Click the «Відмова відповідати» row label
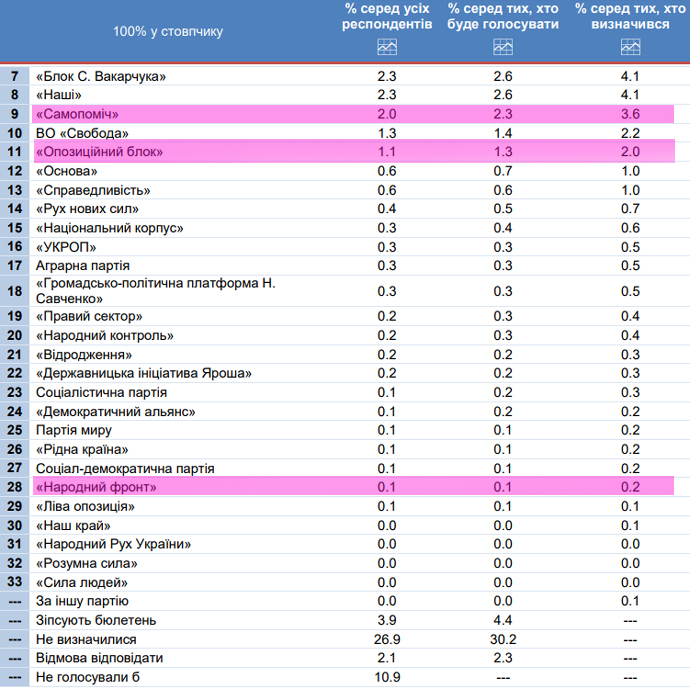Image resolution: width=690 pixels, height=689 pixels. tap(99, 658)
